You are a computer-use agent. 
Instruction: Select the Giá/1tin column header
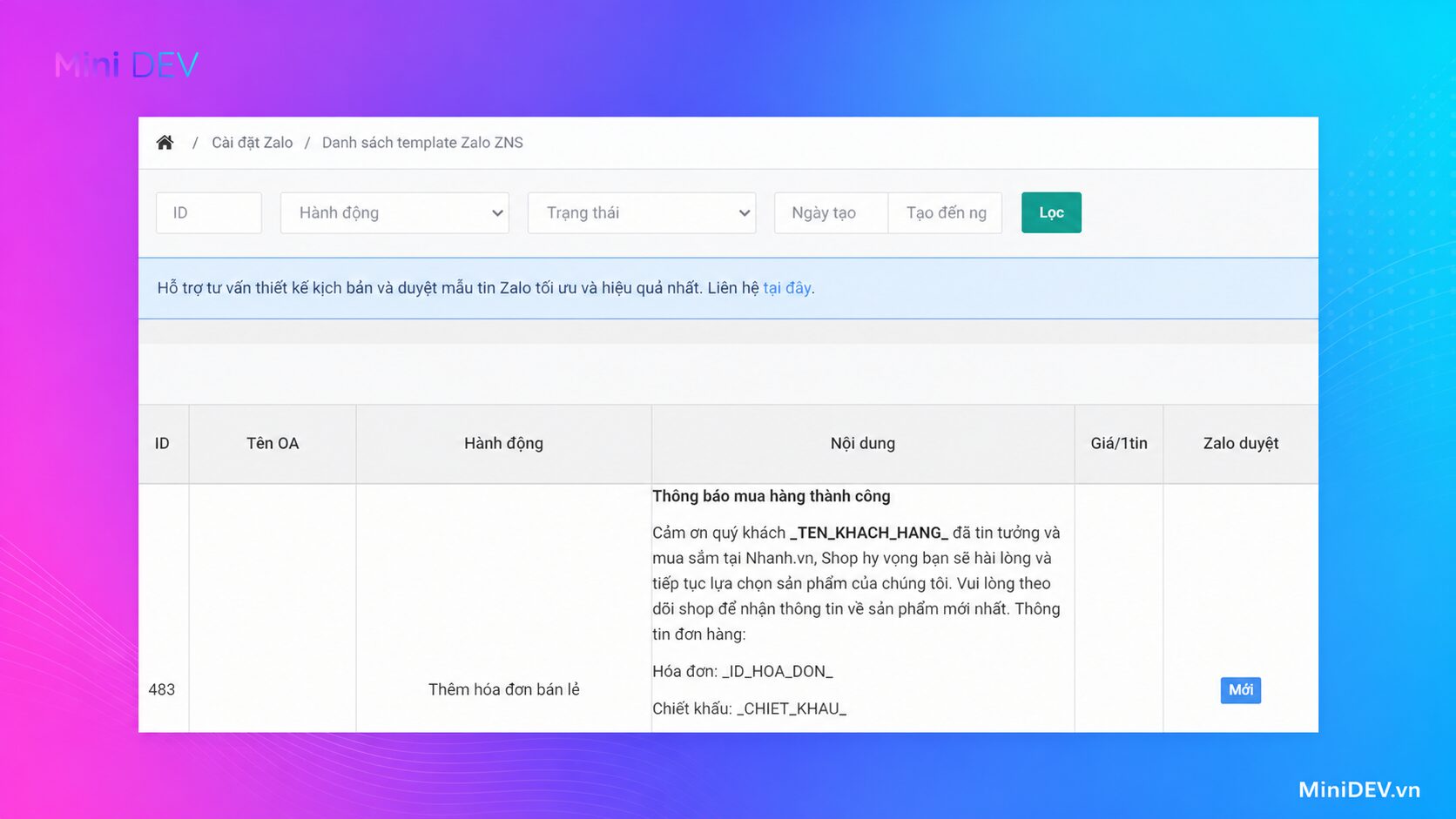[1119, 444]
